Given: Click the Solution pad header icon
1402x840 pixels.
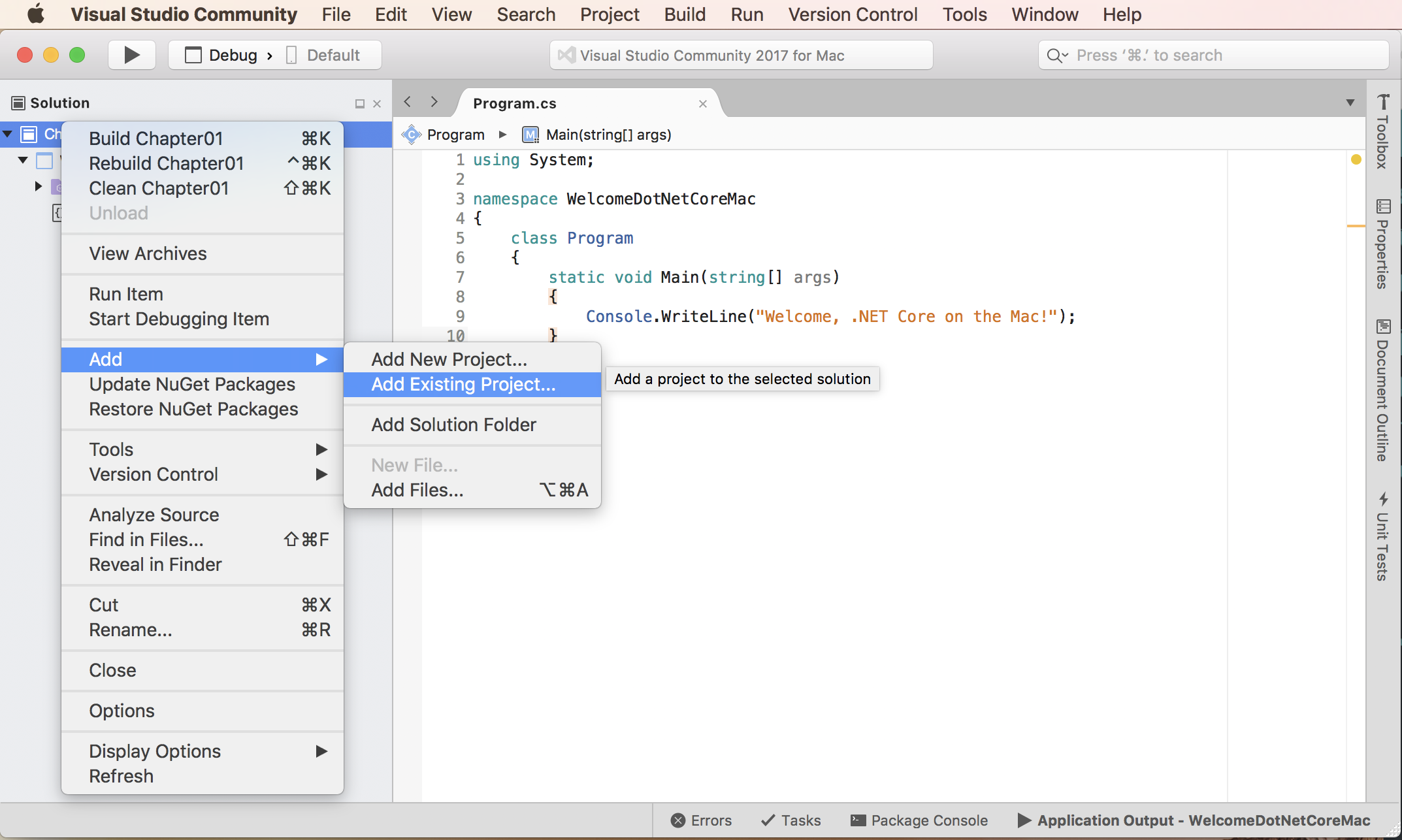Looking at the screenshot, I should click(x=18, y=103).
